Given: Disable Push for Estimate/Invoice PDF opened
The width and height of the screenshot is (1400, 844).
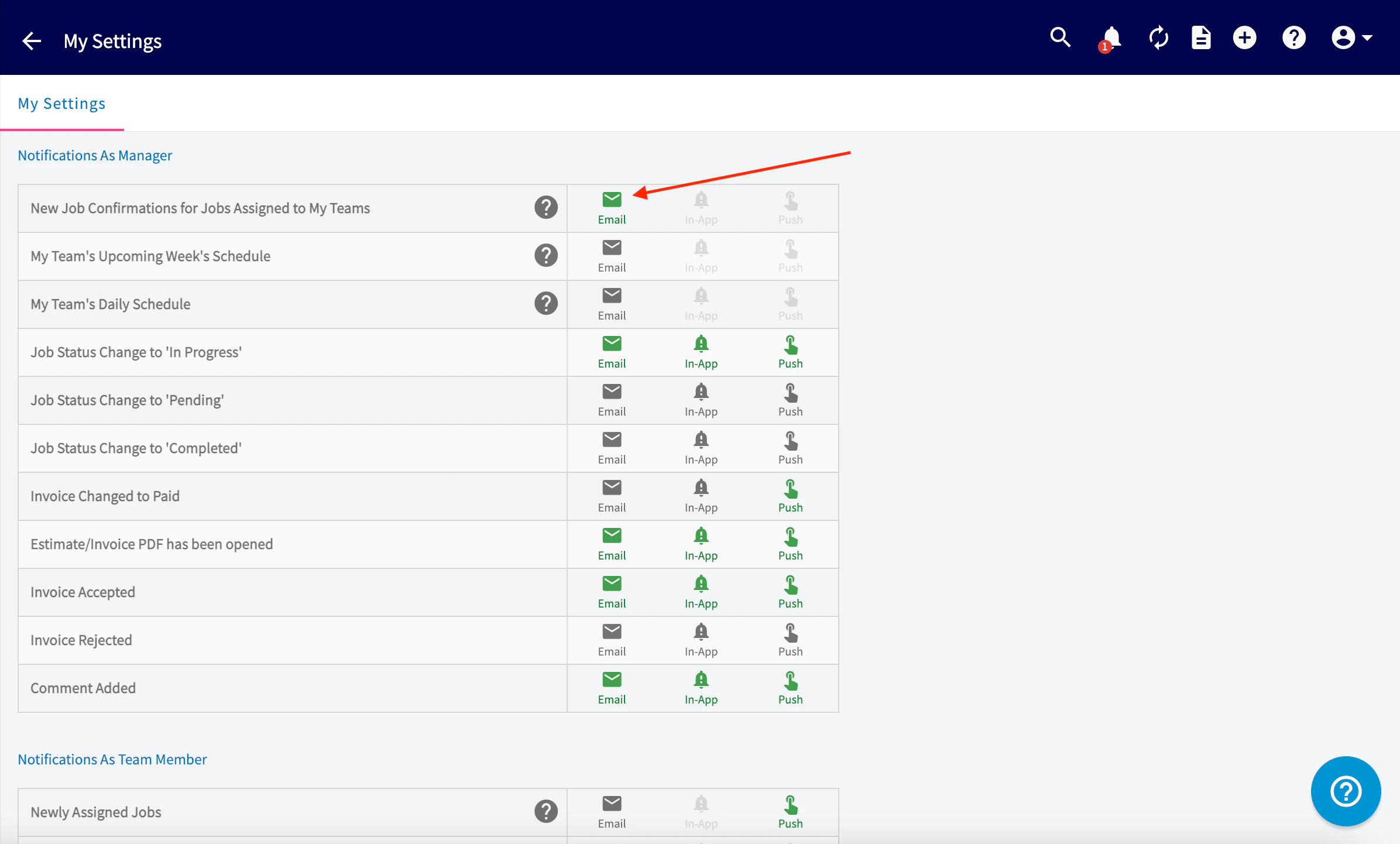Looking at the screenshot, I should coord(790,544).
